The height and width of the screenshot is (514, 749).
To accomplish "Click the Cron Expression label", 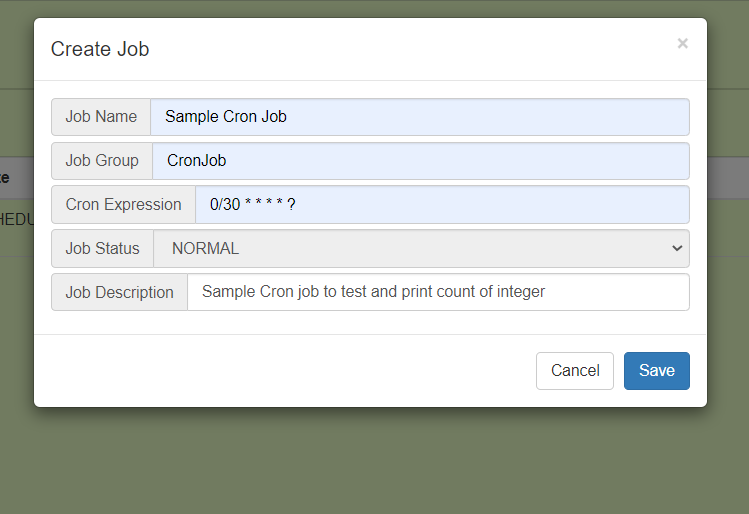I will click(123, 205).
